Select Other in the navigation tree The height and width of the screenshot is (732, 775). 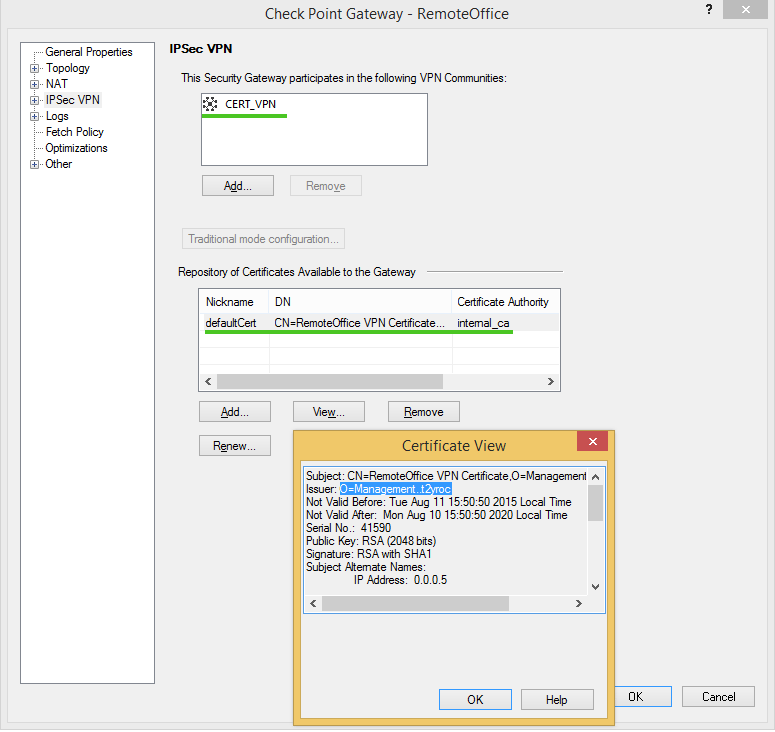click(58, 164)
